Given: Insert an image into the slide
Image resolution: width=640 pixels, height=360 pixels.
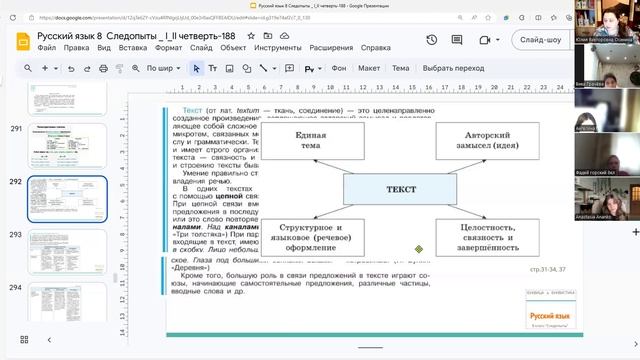Looking at the screenshot, I should 229,69.
